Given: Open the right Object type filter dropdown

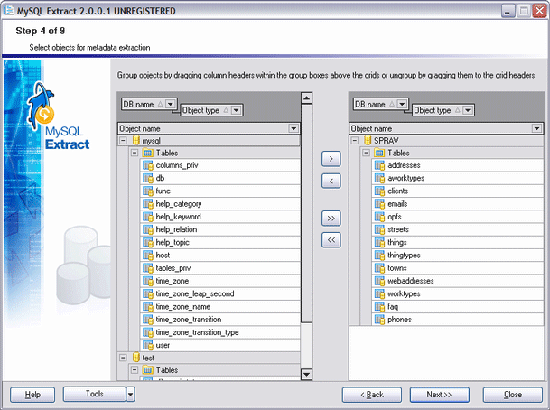Looking at the screenshot, I should [x=467, y=110].
